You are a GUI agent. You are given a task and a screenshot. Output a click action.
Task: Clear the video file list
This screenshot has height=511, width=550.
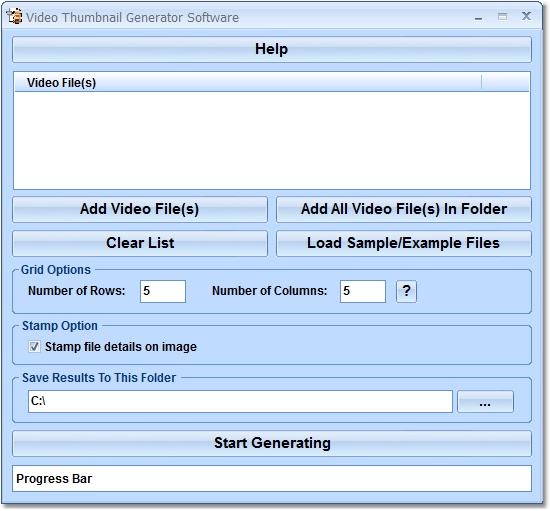pos(140,243)
